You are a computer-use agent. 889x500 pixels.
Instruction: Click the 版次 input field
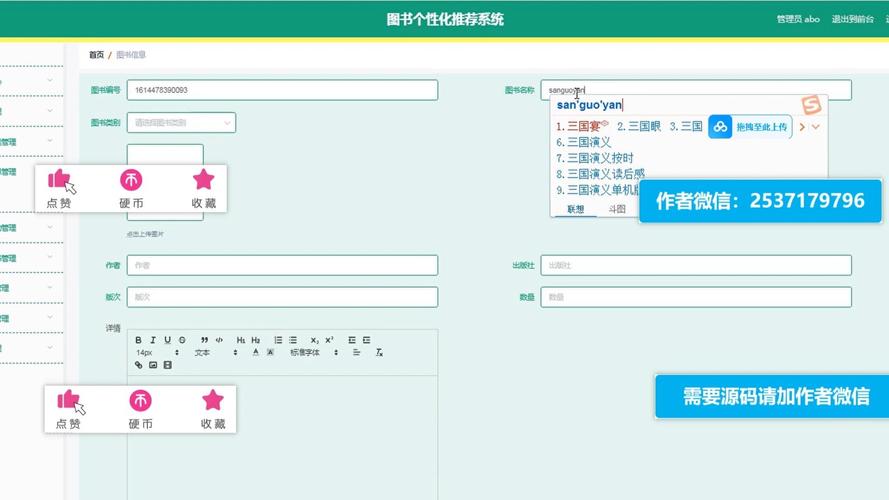(x=282, y=297)
